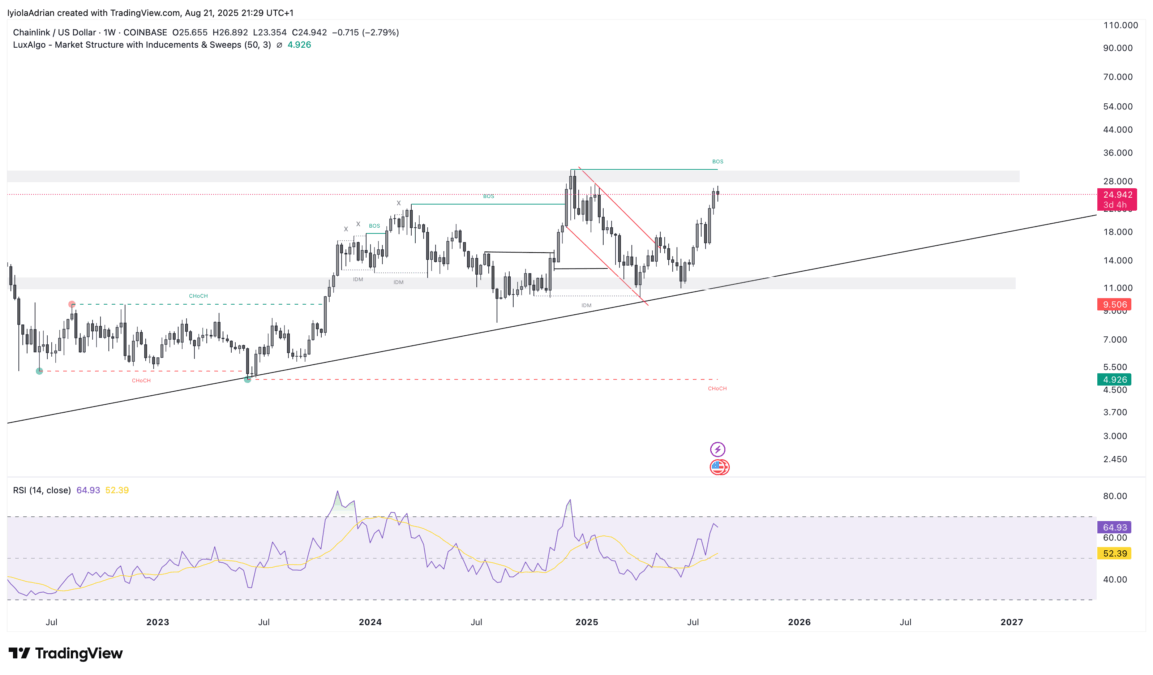
Task: Click the red 9.506 price label
Action: [x=1114, y=304]
